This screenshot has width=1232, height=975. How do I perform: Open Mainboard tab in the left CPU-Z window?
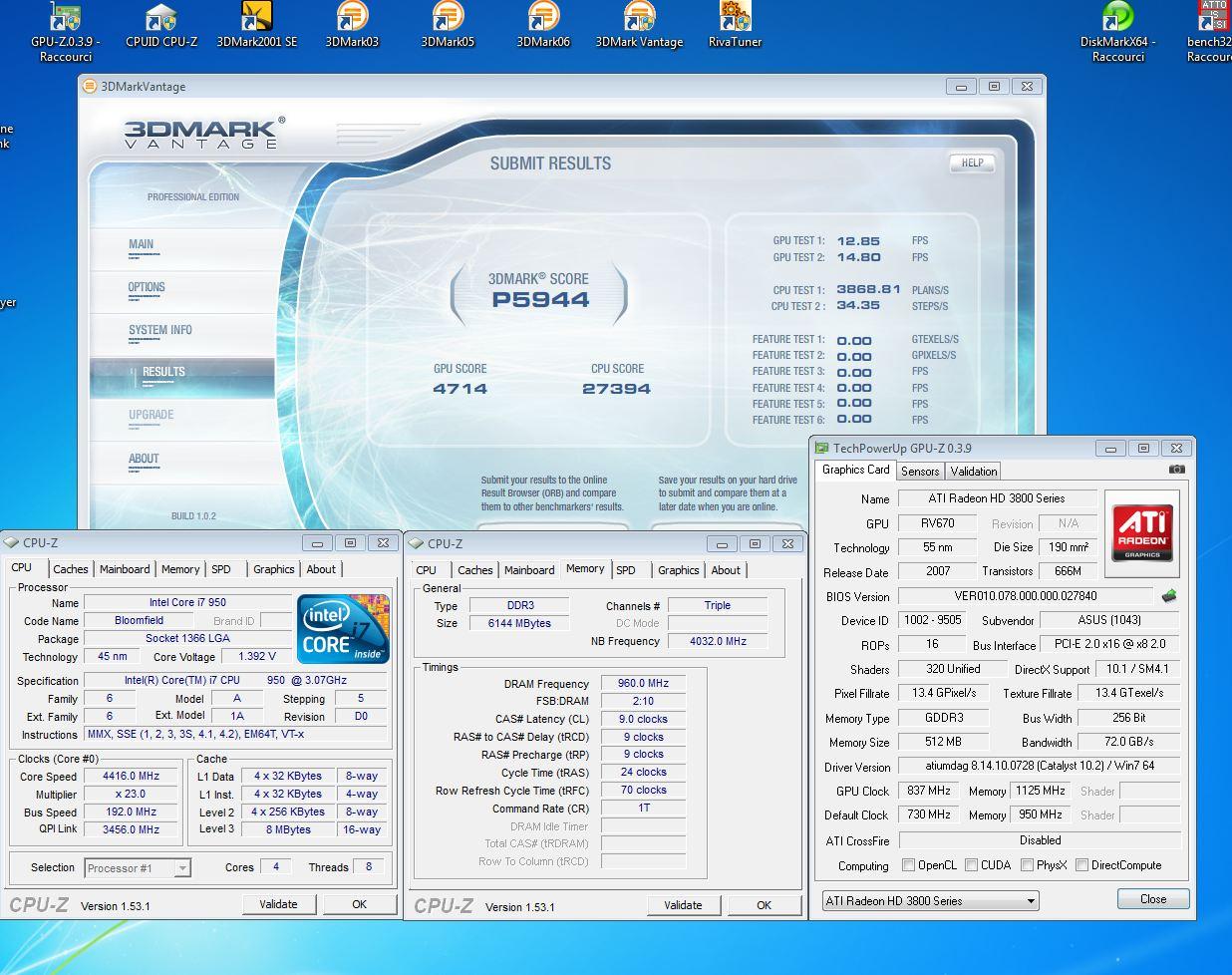(125, 569)
